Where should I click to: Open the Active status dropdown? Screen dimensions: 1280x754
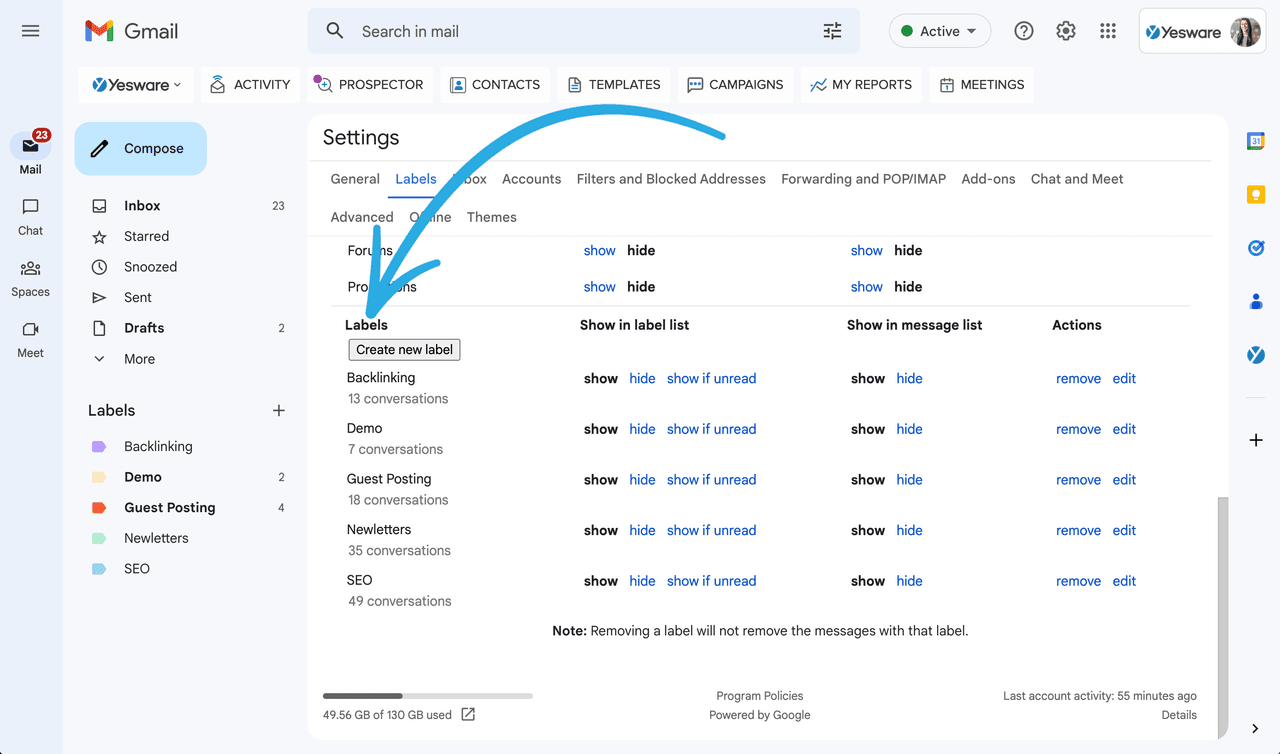pyautogui.click(x=939, y=31)
